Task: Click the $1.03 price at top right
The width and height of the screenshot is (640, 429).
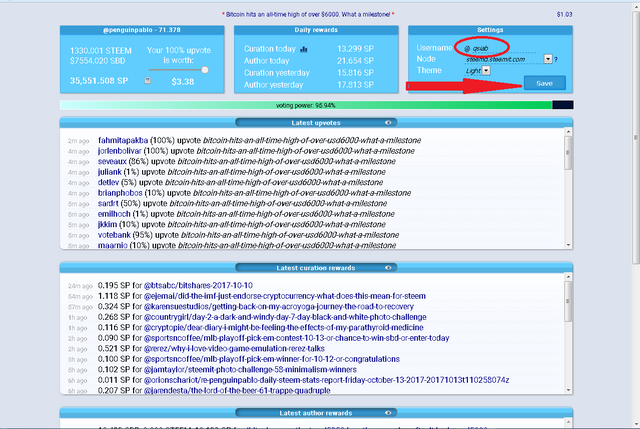Action: pos(564,14)
